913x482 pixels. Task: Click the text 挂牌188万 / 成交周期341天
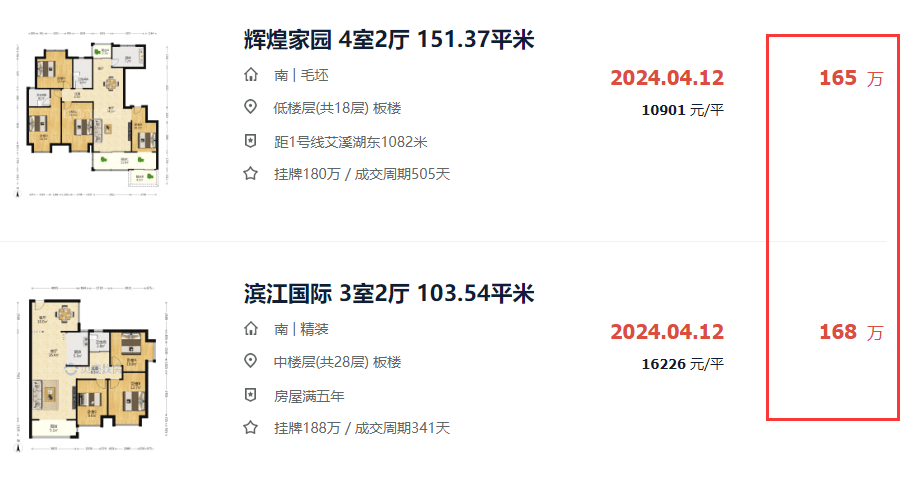click(362, 428)
